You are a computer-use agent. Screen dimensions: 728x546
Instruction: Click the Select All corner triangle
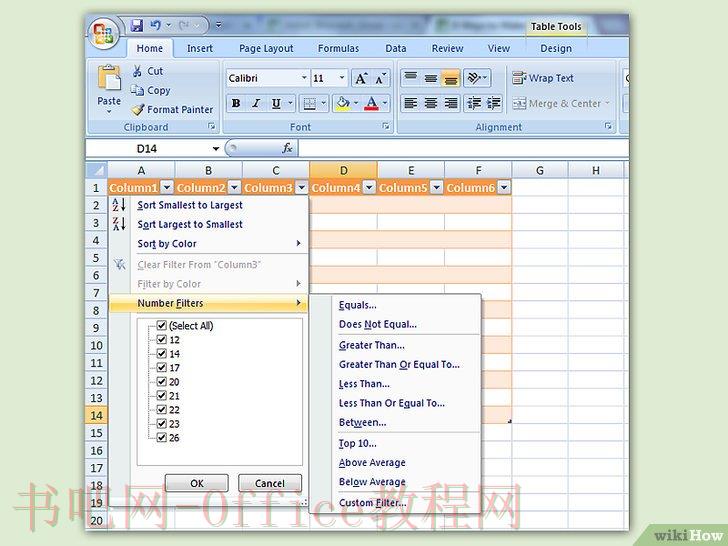point(97,170)
